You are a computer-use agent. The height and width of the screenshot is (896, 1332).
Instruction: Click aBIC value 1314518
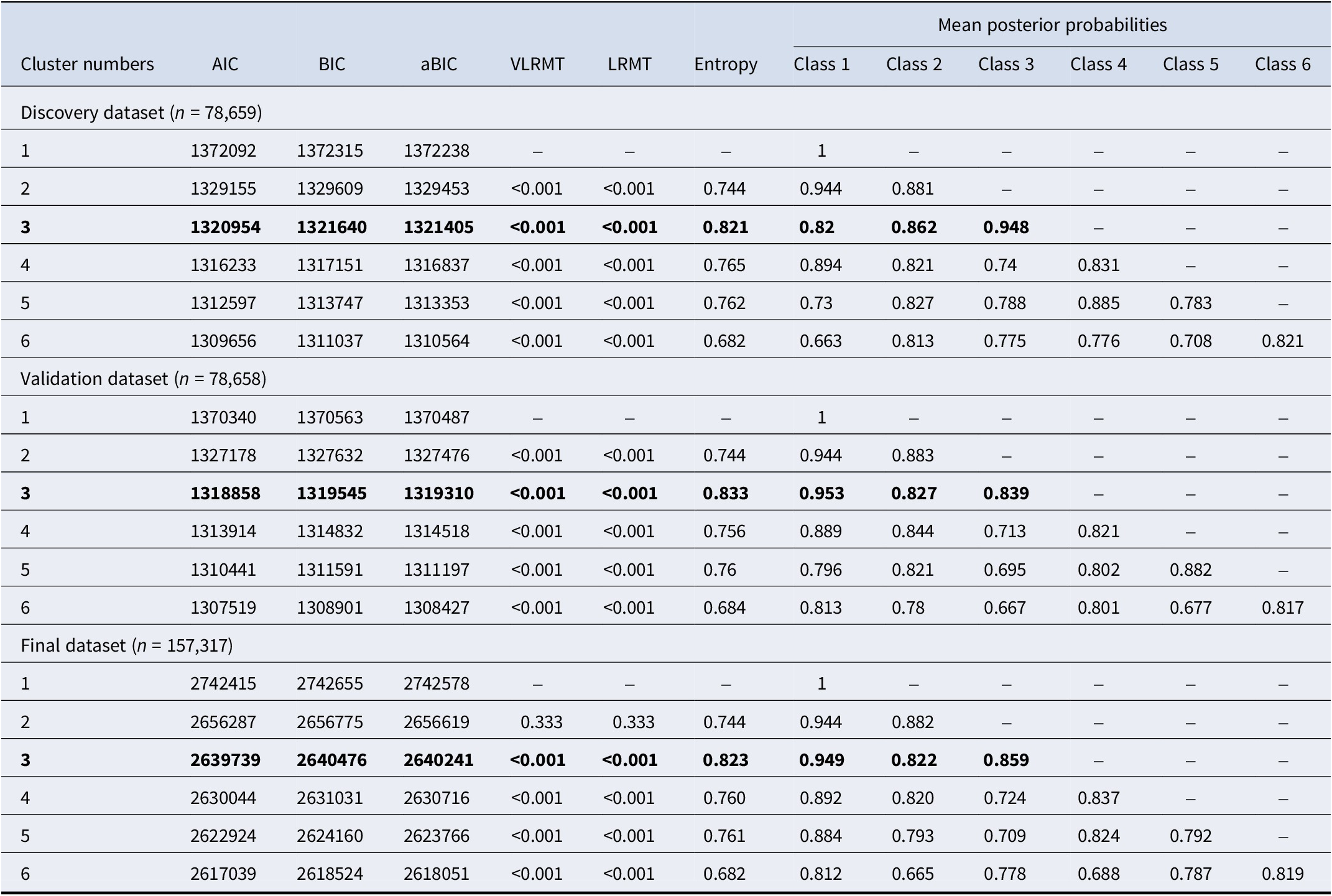[437, 531]
